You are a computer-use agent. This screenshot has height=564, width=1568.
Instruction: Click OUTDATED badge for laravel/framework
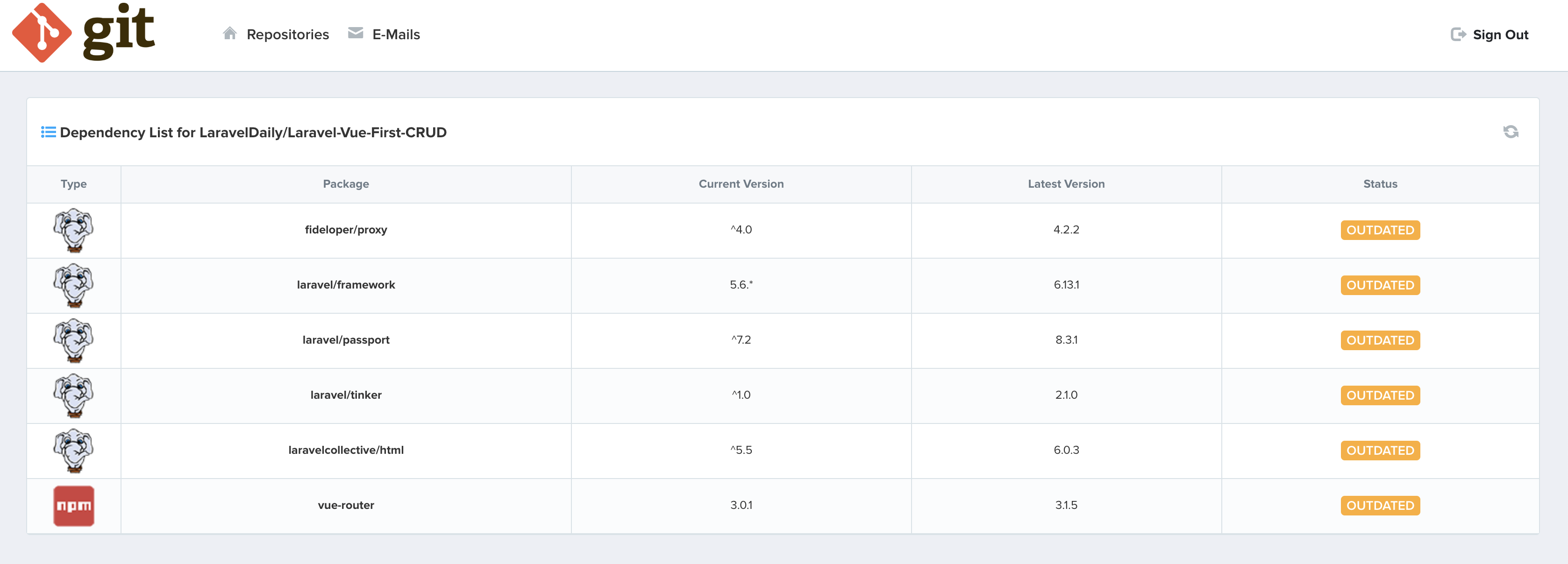pos(1379,285)
